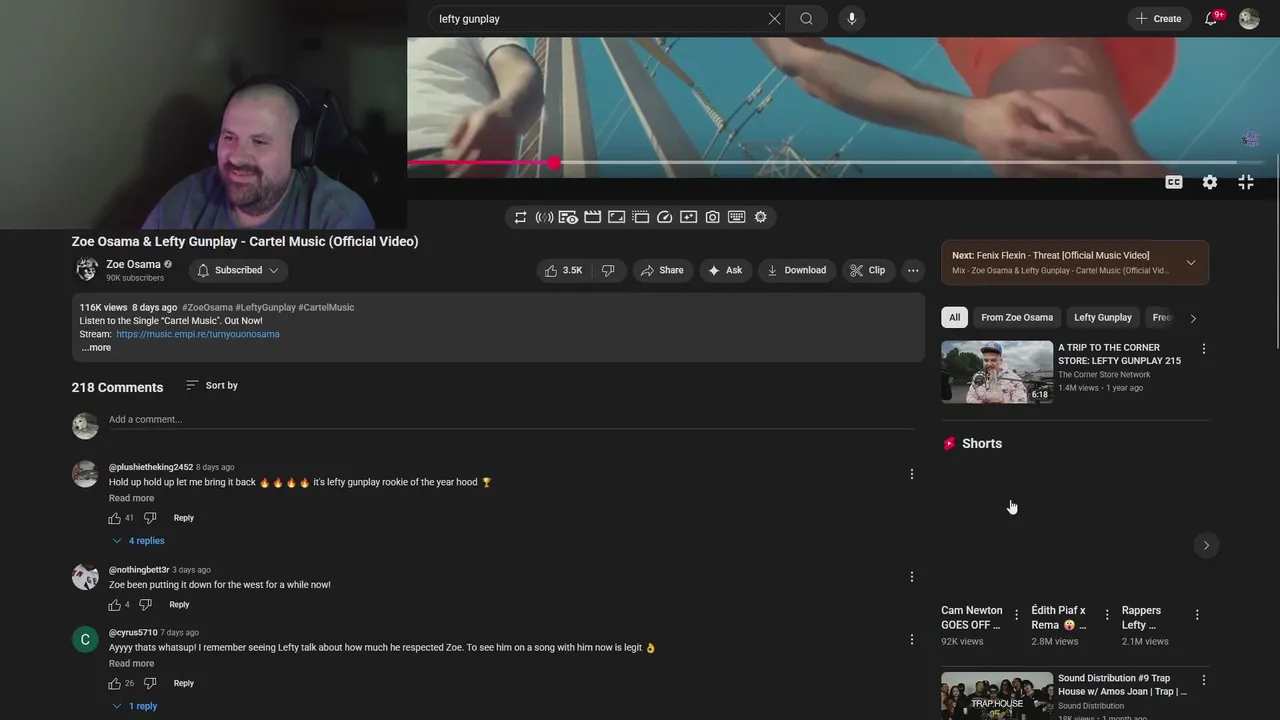Screen dimensions: 1280x720
Task: Open the Create menu button
Action: [x=1159, y=19]
